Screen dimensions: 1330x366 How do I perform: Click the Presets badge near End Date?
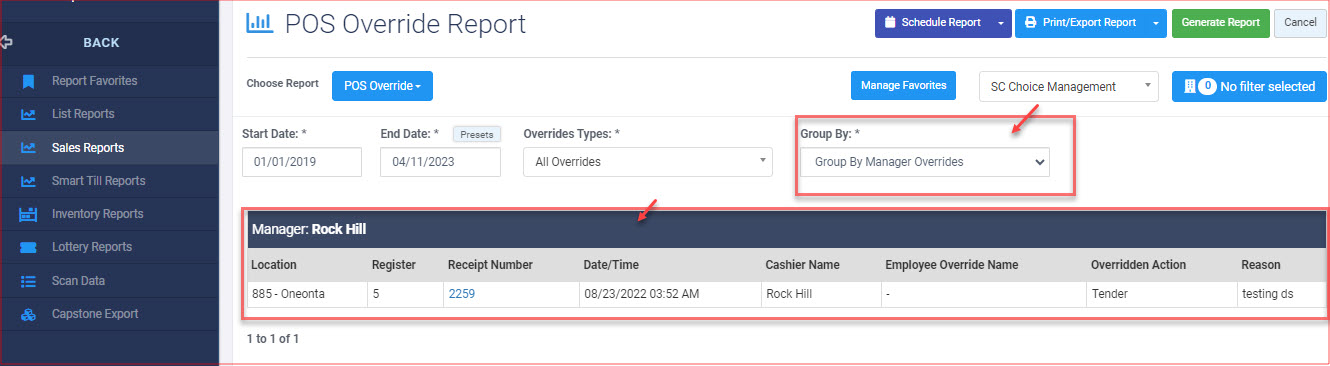click(476, 134)
